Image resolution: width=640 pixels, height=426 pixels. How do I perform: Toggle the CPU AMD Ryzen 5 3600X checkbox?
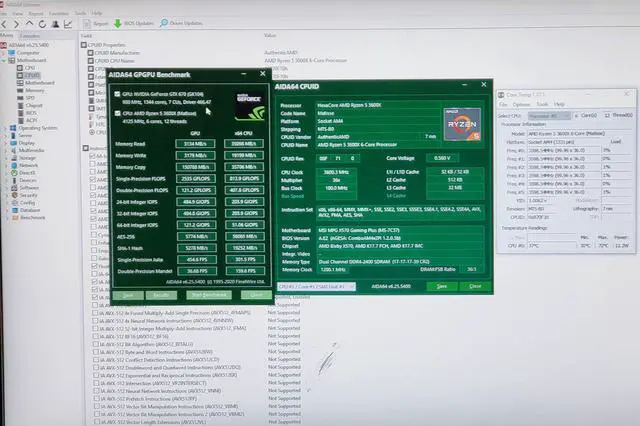click(118, 113)
